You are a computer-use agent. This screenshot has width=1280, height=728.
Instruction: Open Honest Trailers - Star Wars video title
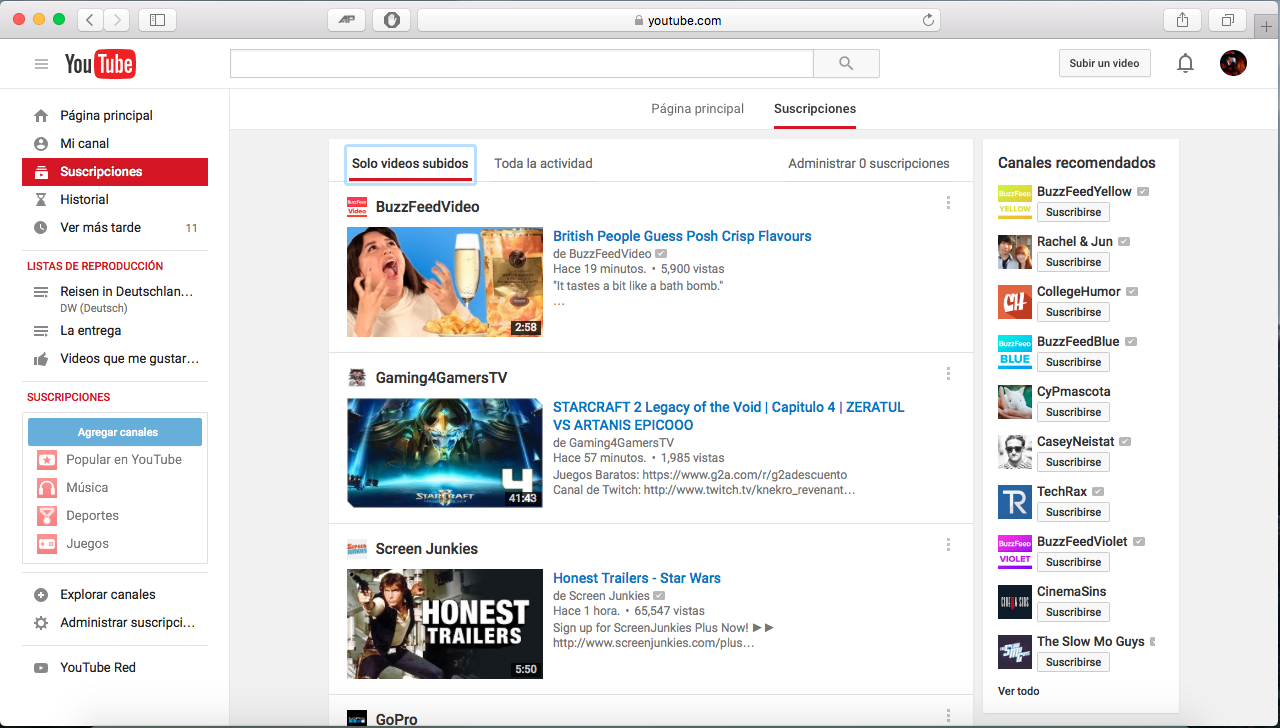pos(637,579)
